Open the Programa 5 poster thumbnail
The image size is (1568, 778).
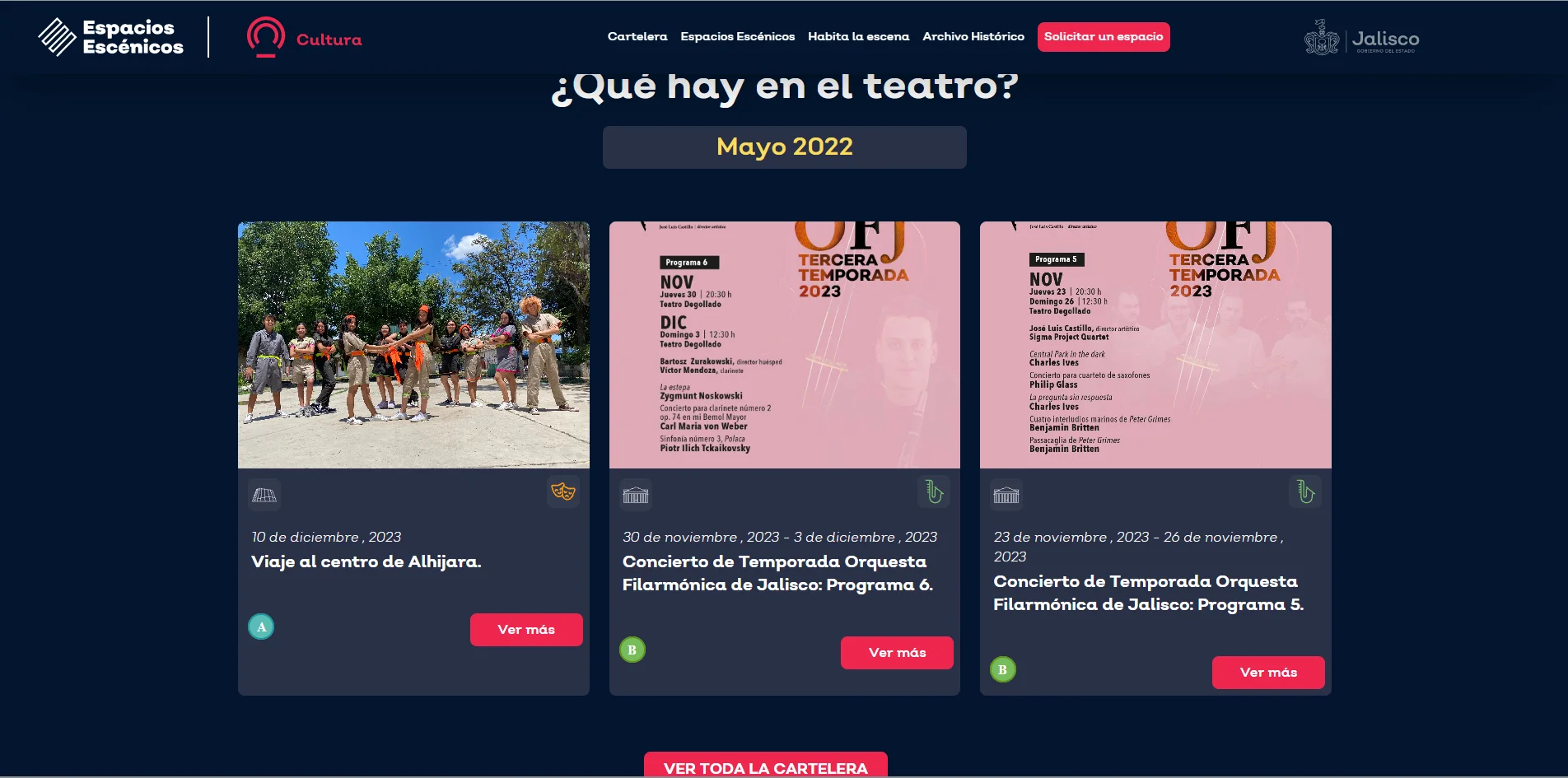pos(1155,345)
